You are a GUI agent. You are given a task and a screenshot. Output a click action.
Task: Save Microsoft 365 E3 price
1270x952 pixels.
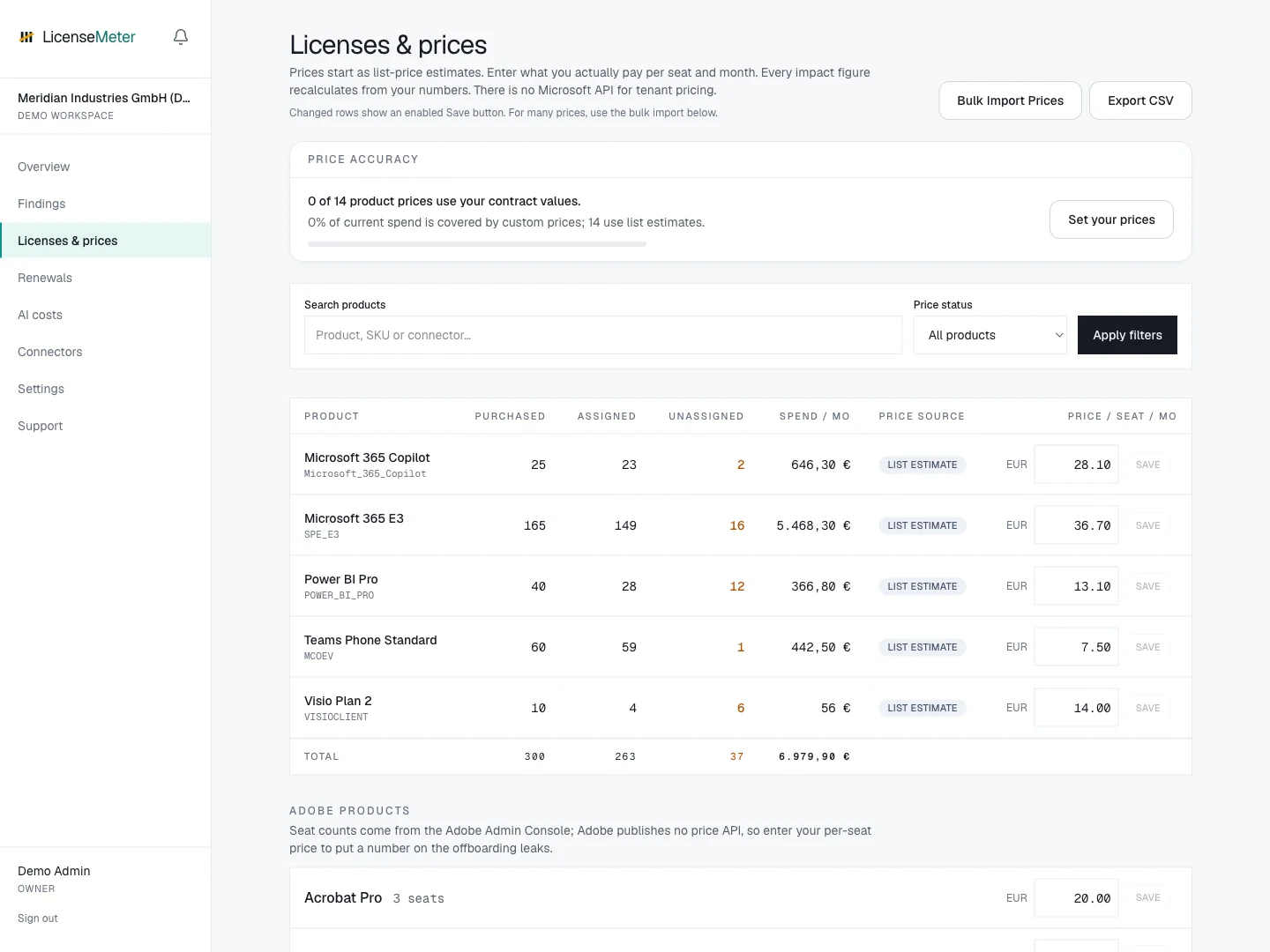[1148, 525]
